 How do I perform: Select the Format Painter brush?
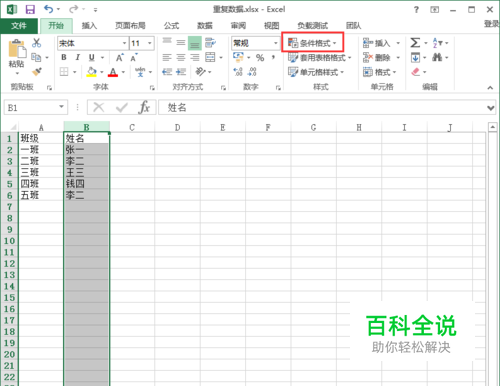tap(36, 71)
